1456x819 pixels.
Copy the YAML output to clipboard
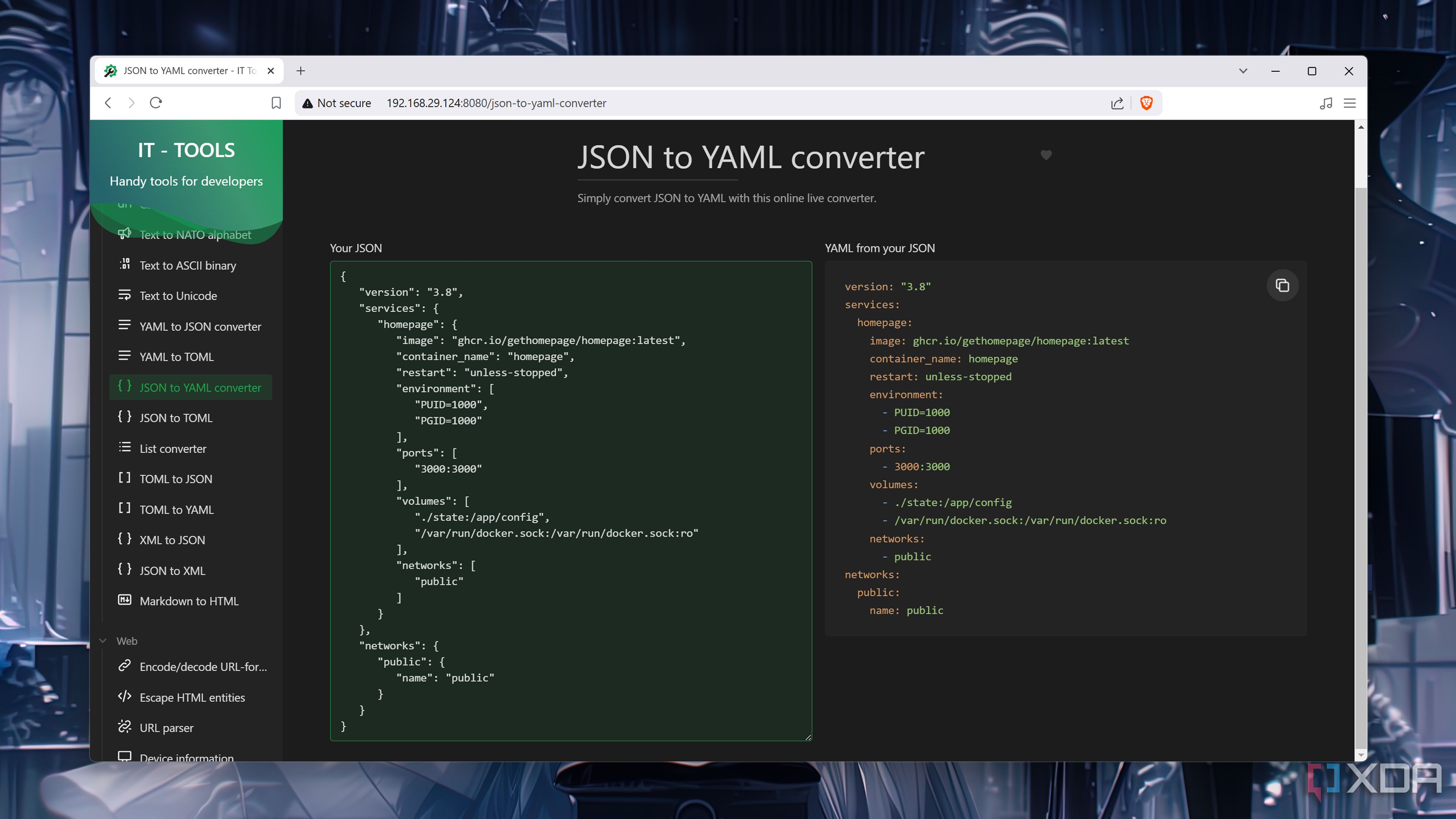[x=1282, y=286]
